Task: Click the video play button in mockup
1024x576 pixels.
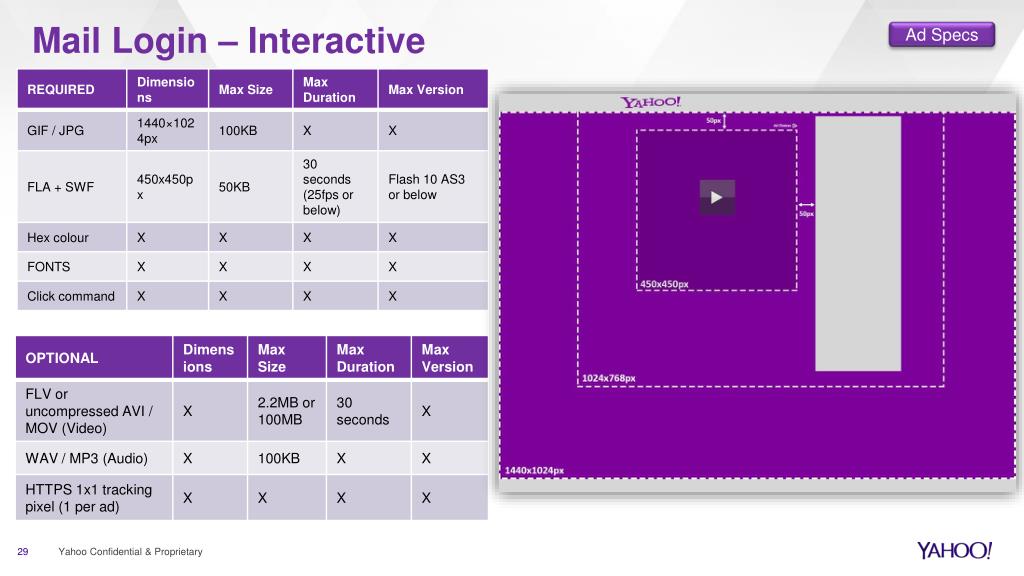Action: point(717,197)
